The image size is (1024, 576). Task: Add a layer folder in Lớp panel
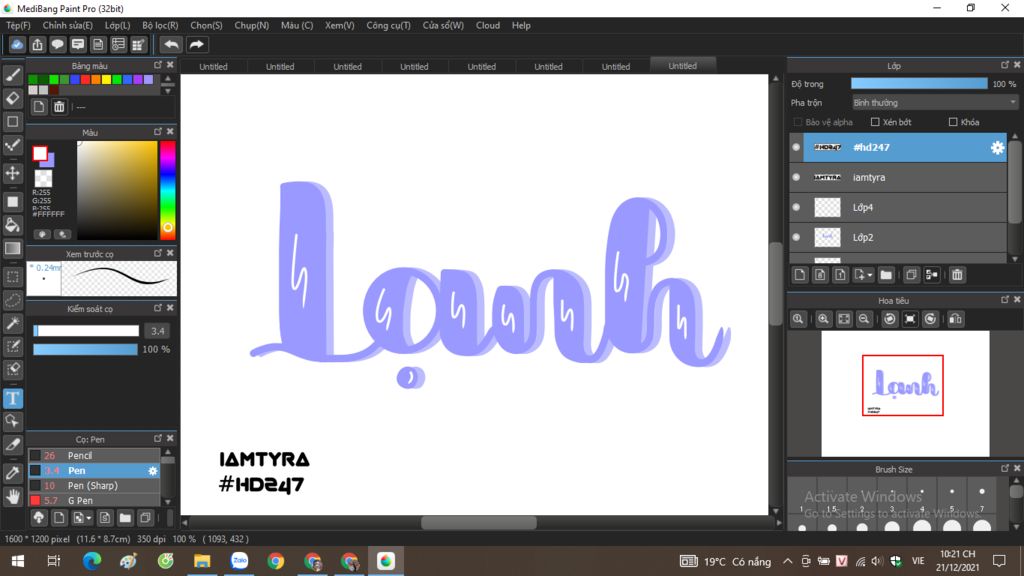point(886,275)
